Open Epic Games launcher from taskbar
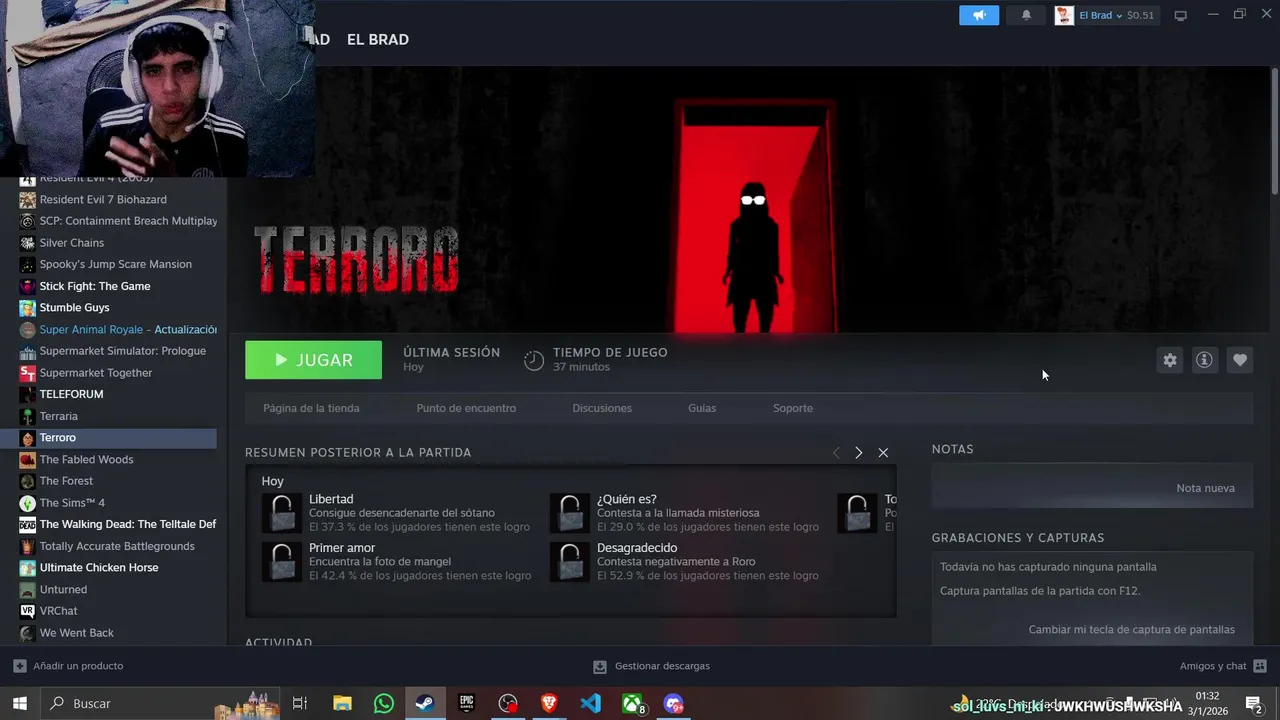The width and height of the screenshot is (1280, 720). point(467,704)
